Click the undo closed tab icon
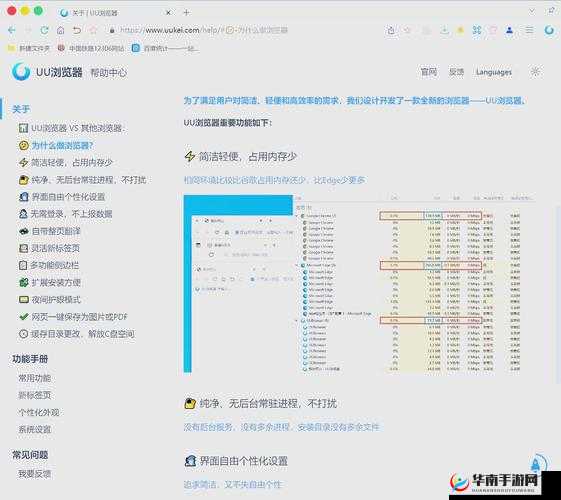Image resolution: width=561 pixels, height=500 pixels. [x=77, y=30]
